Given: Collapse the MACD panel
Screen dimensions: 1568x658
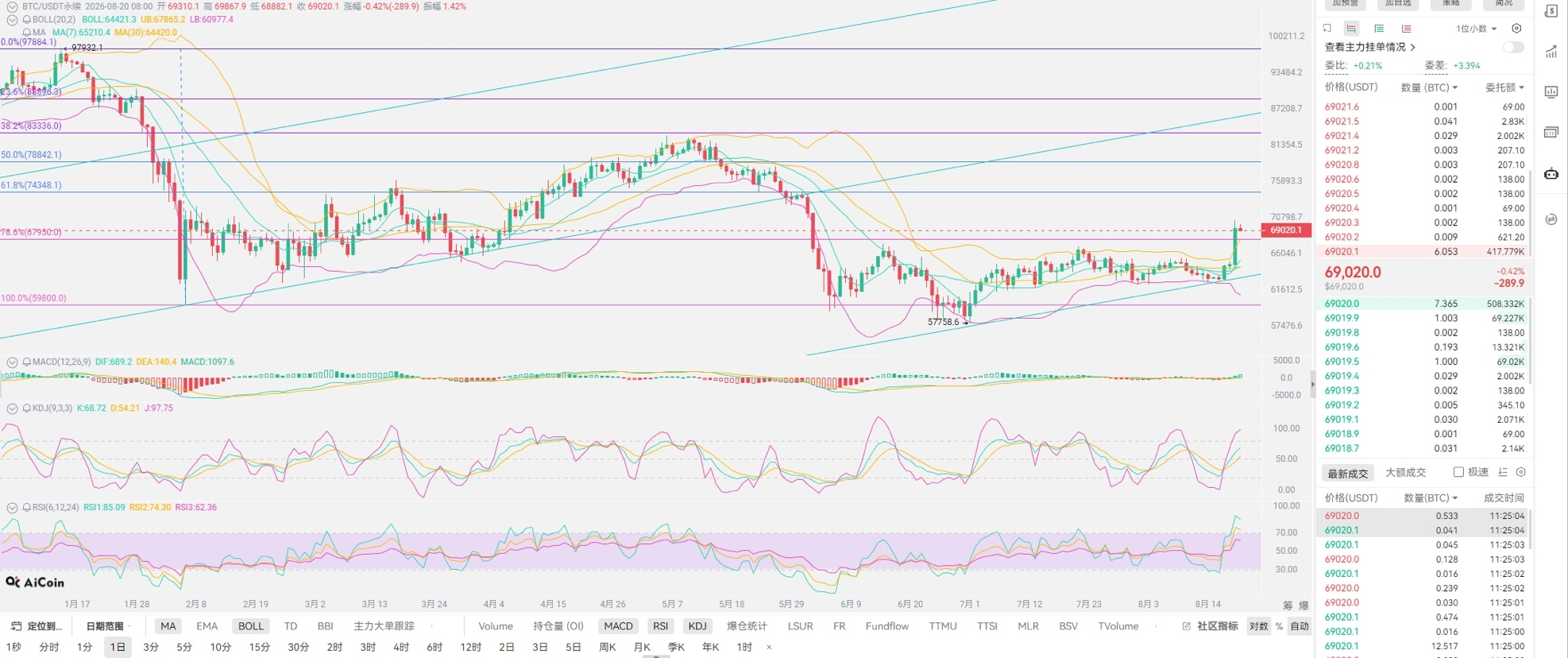Looking at the screenshot, I should coord(12,362).
